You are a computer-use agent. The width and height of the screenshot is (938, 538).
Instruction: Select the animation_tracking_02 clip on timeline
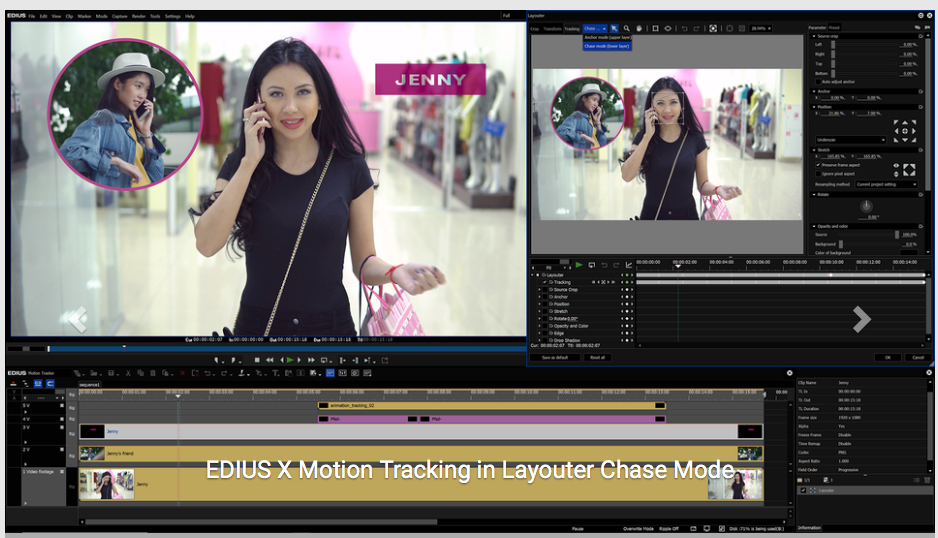pyautogui.click(x=492, y=405)
